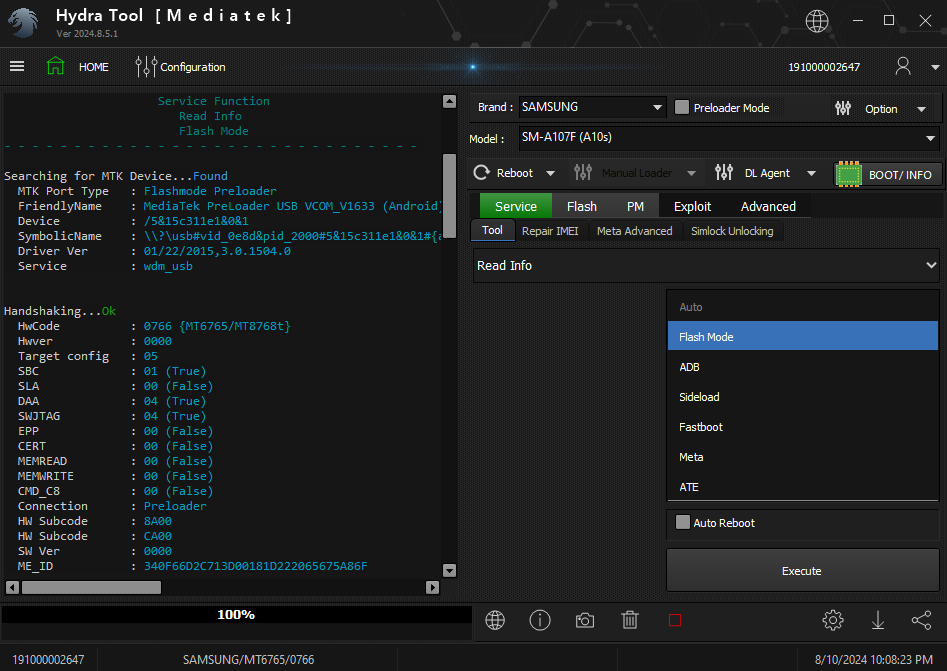Choose Meta from the mode list

coord(803,457)
